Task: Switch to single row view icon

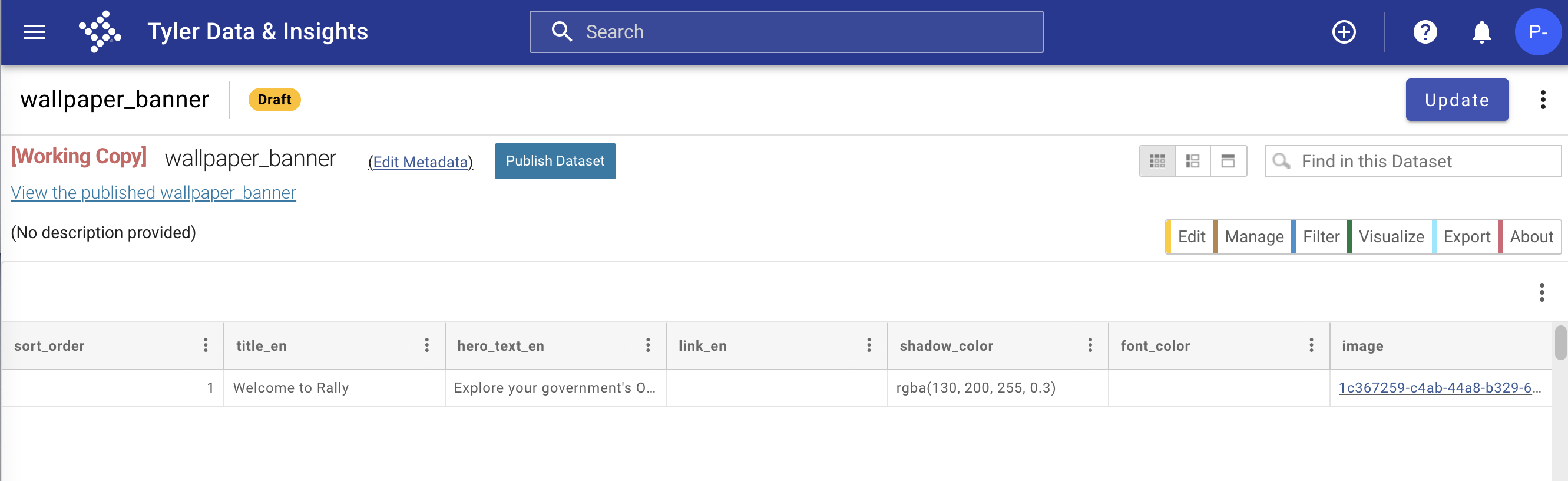Action: click(x=1228, y=161)
